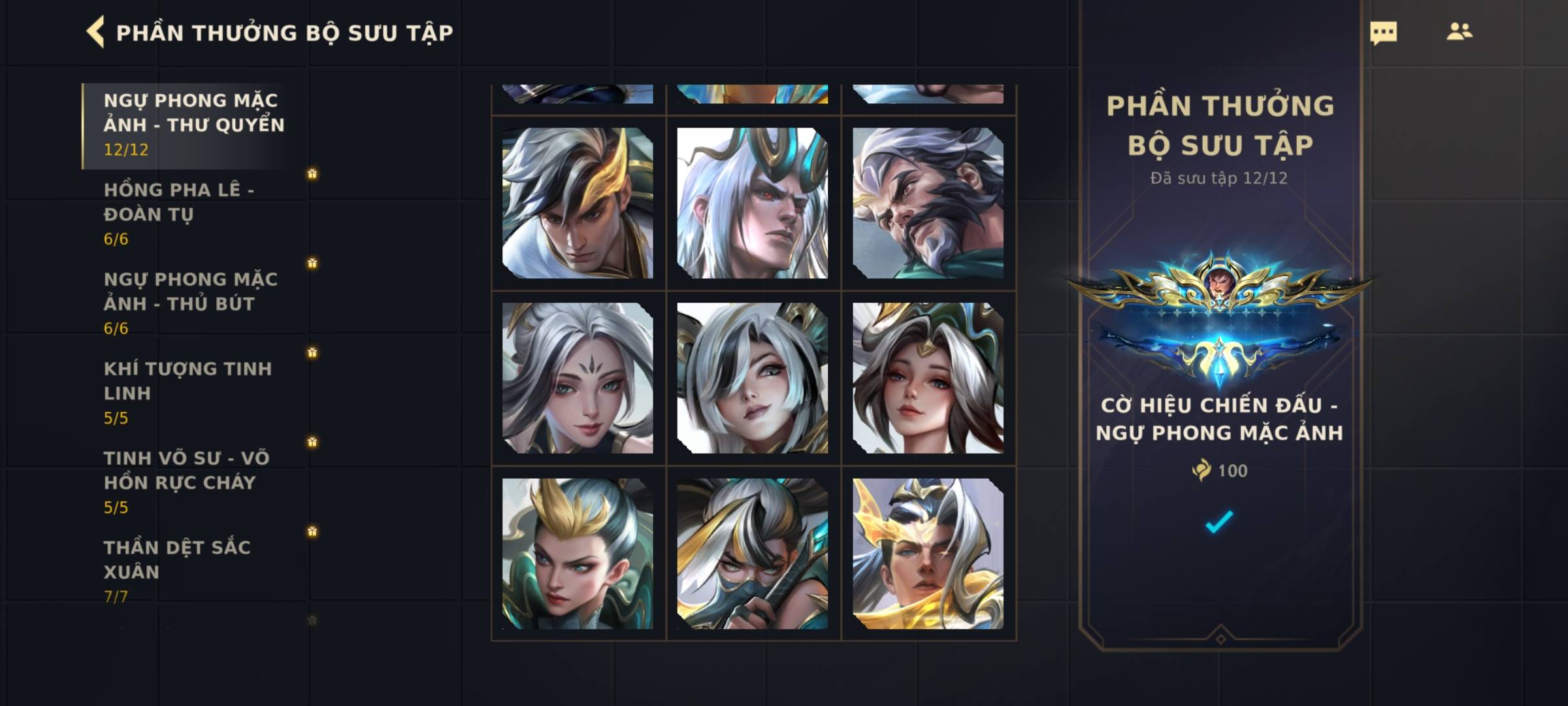
Task: Click gift icon beside Hồng Pha Lê
Action: 312,174
